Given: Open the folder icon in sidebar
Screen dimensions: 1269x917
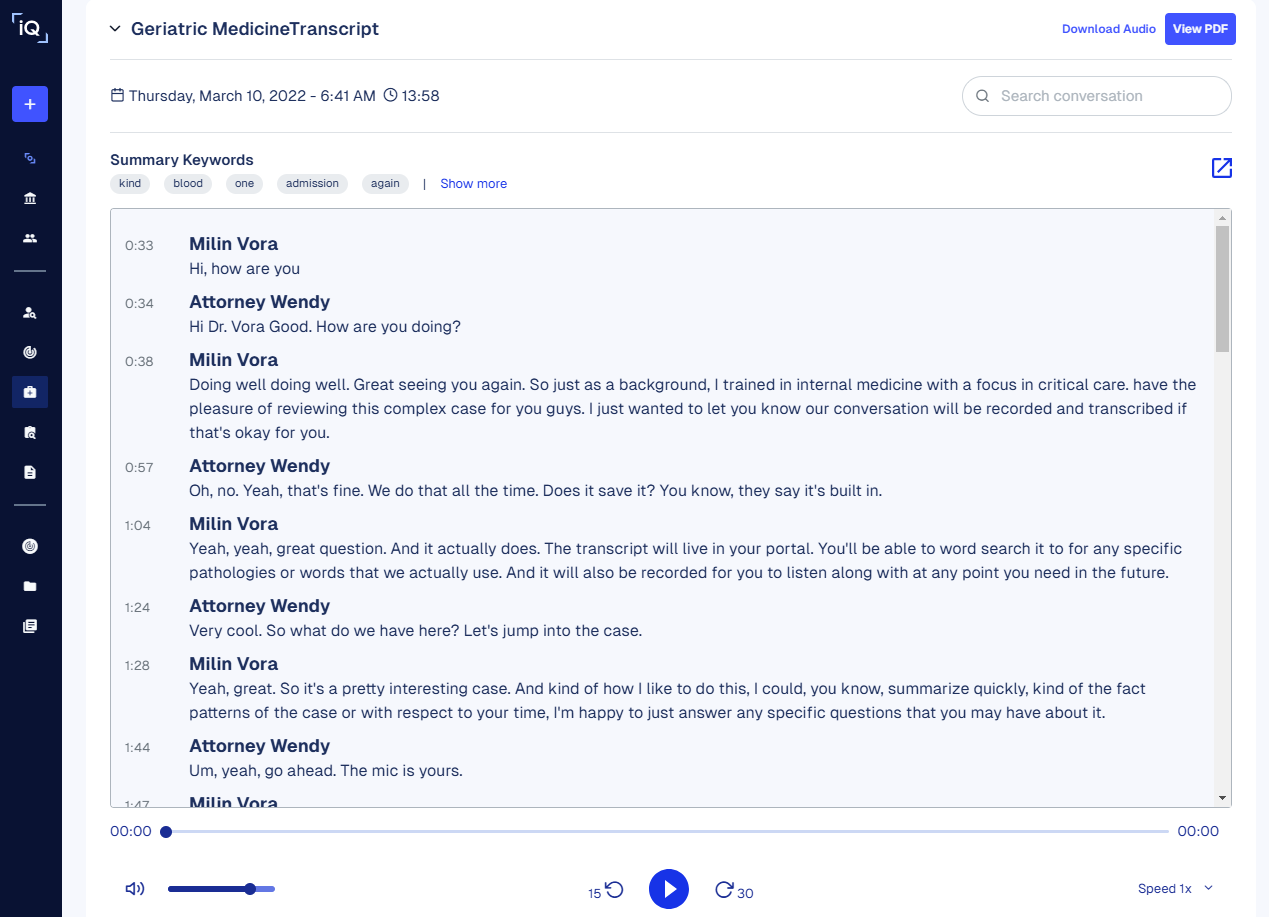Looking at the screenshot, I should tap(30, 586).
